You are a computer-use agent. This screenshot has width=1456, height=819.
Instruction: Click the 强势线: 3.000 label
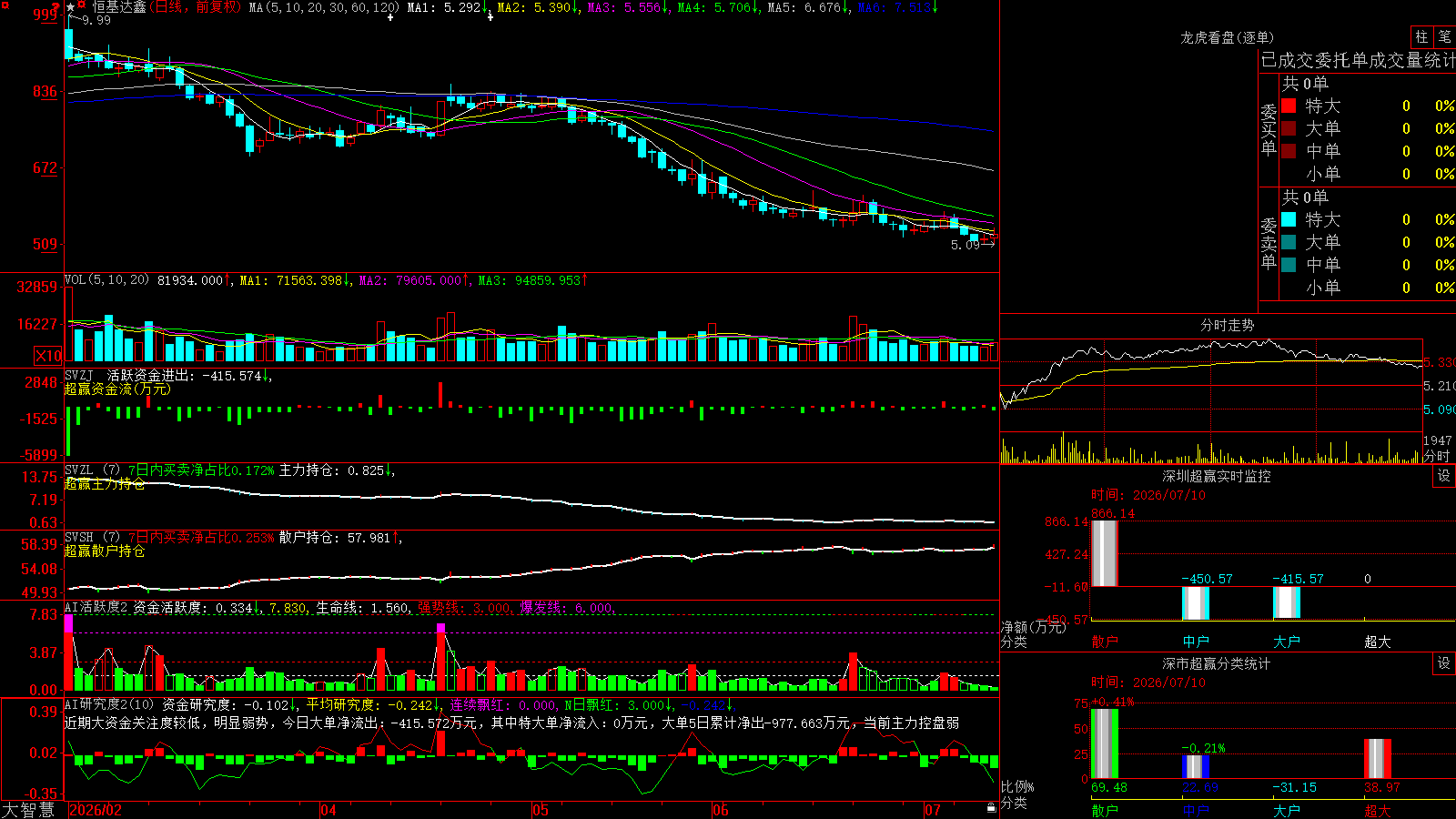[466, 608]
